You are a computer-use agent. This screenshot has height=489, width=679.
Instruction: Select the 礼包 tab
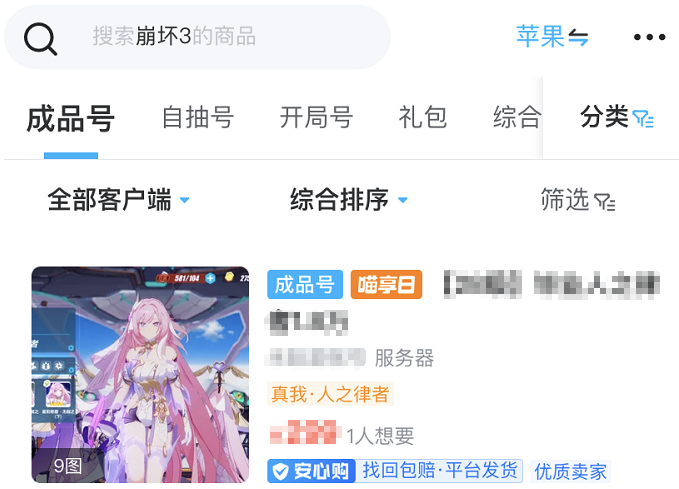(422, 117)
